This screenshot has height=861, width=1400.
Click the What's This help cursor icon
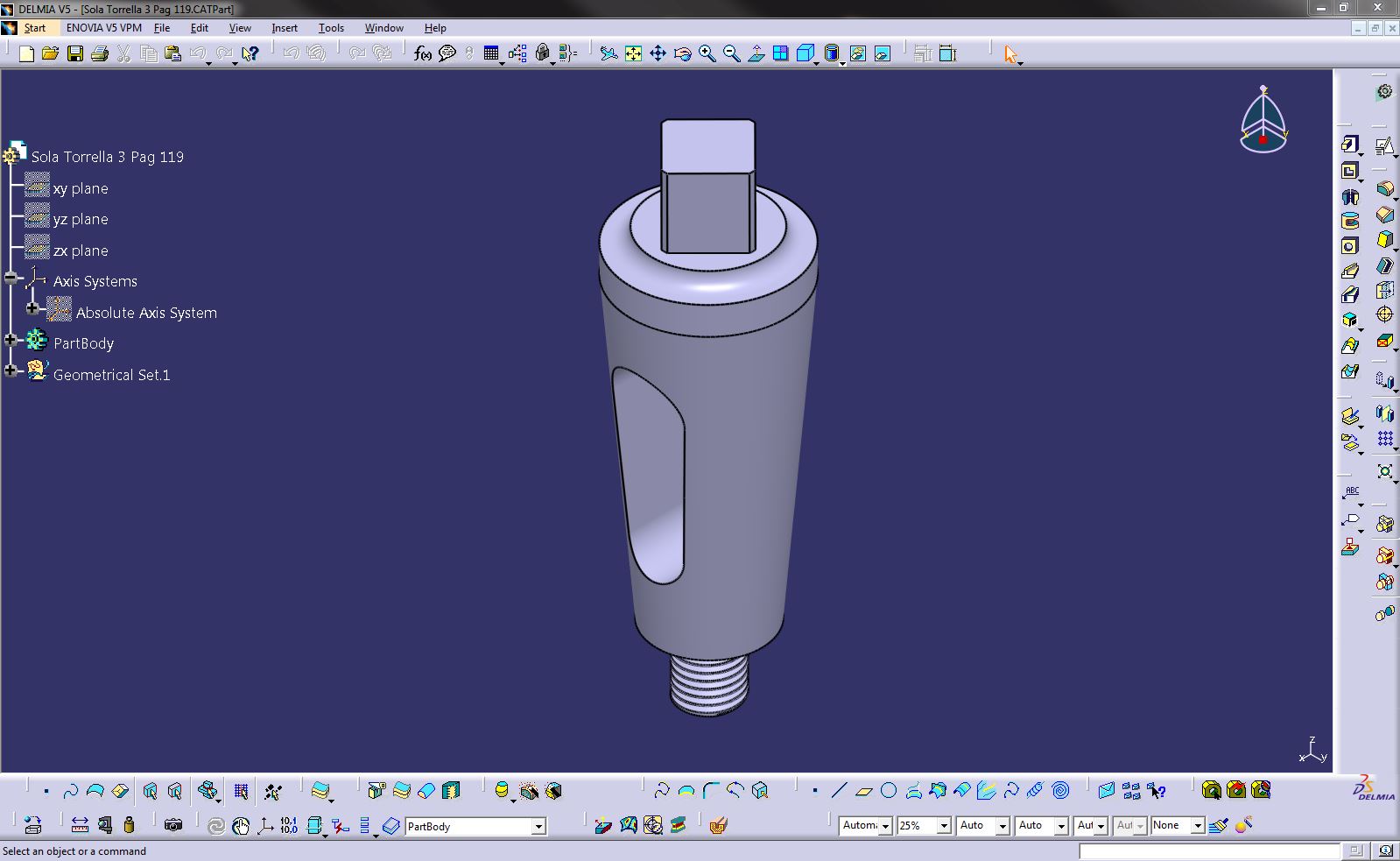point(250,54)
